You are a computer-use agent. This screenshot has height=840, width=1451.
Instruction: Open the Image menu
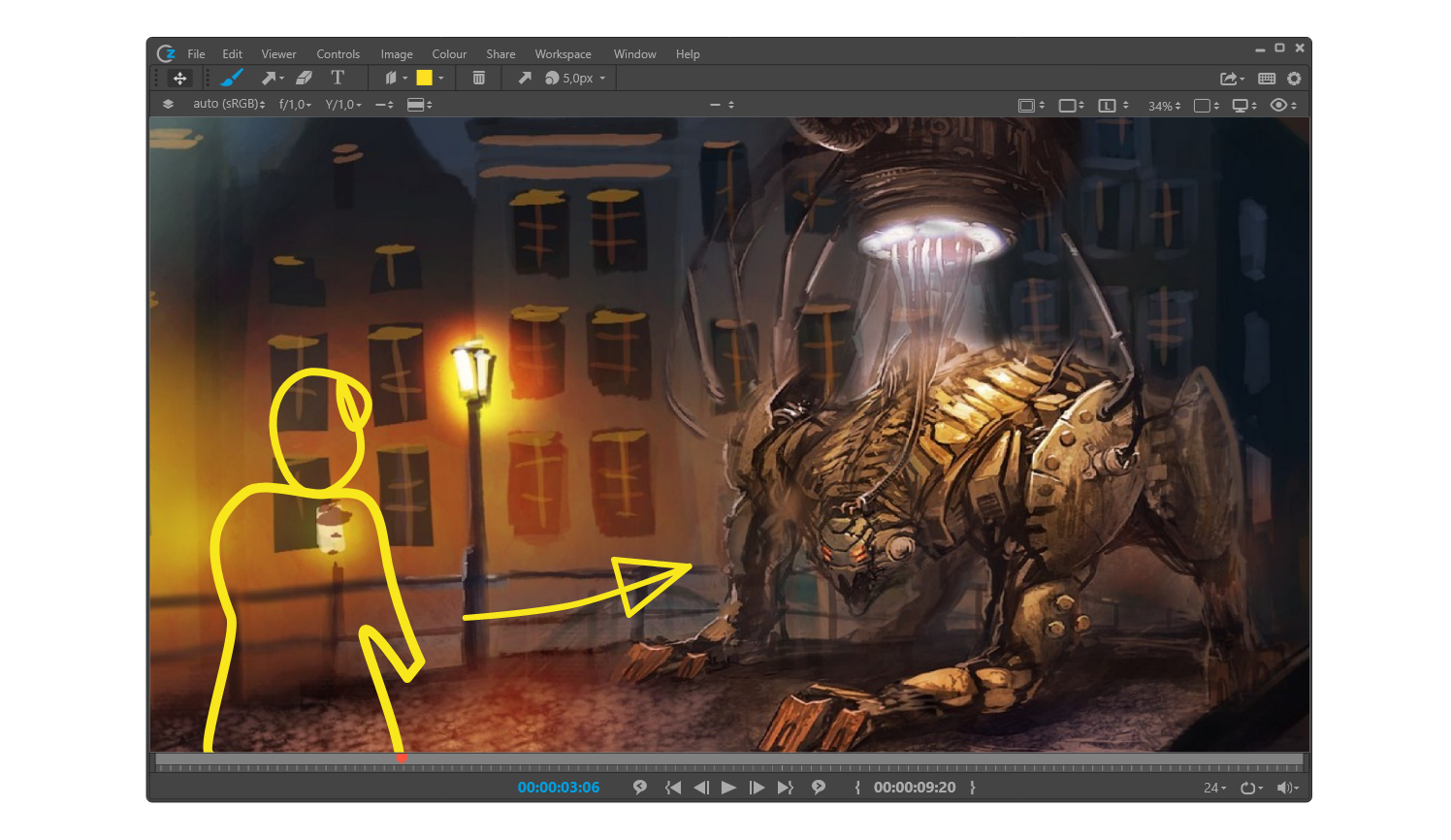(x=397, y=54)
